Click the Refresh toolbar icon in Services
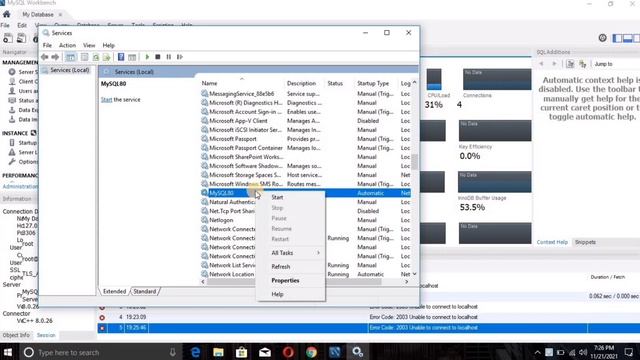 (x=96, y=57)
